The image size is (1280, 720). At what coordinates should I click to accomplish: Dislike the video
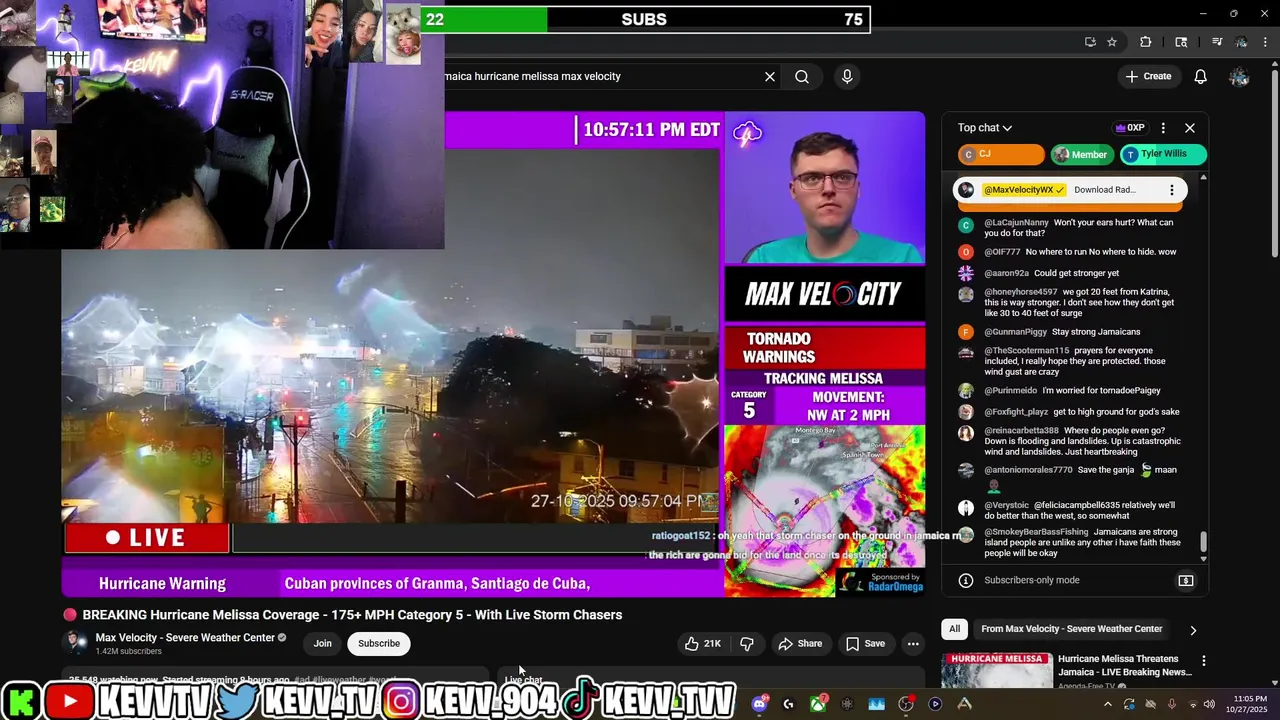click(x=747, y=644)
